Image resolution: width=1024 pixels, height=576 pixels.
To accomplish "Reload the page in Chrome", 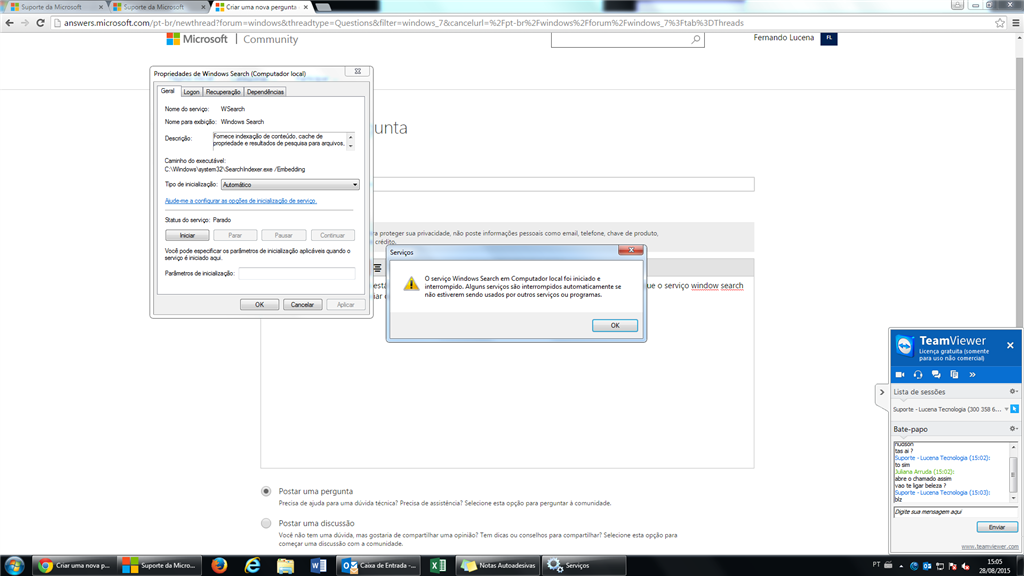I will pos(40,23).
